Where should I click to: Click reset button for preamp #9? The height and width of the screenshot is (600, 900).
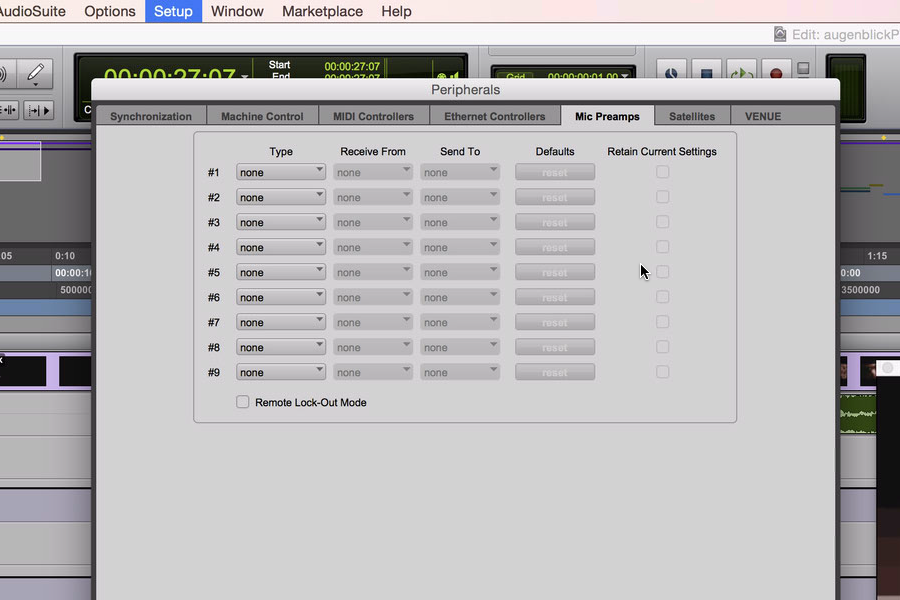tap(554, 372)
